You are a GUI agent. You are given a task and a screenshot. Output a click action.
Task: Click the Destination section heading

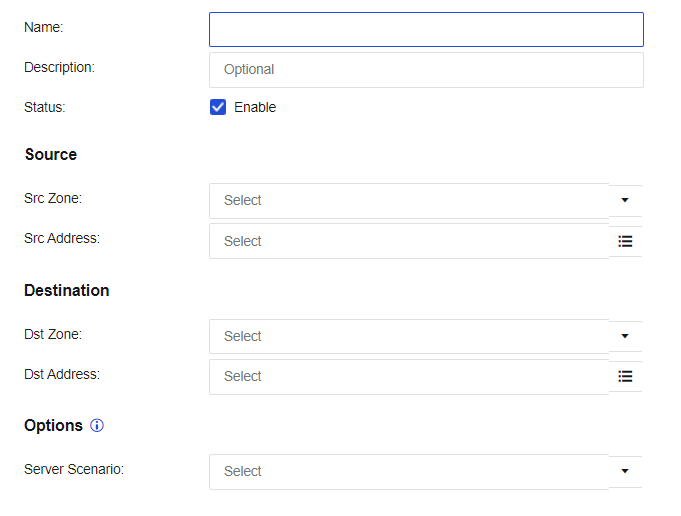coord(67,290)
